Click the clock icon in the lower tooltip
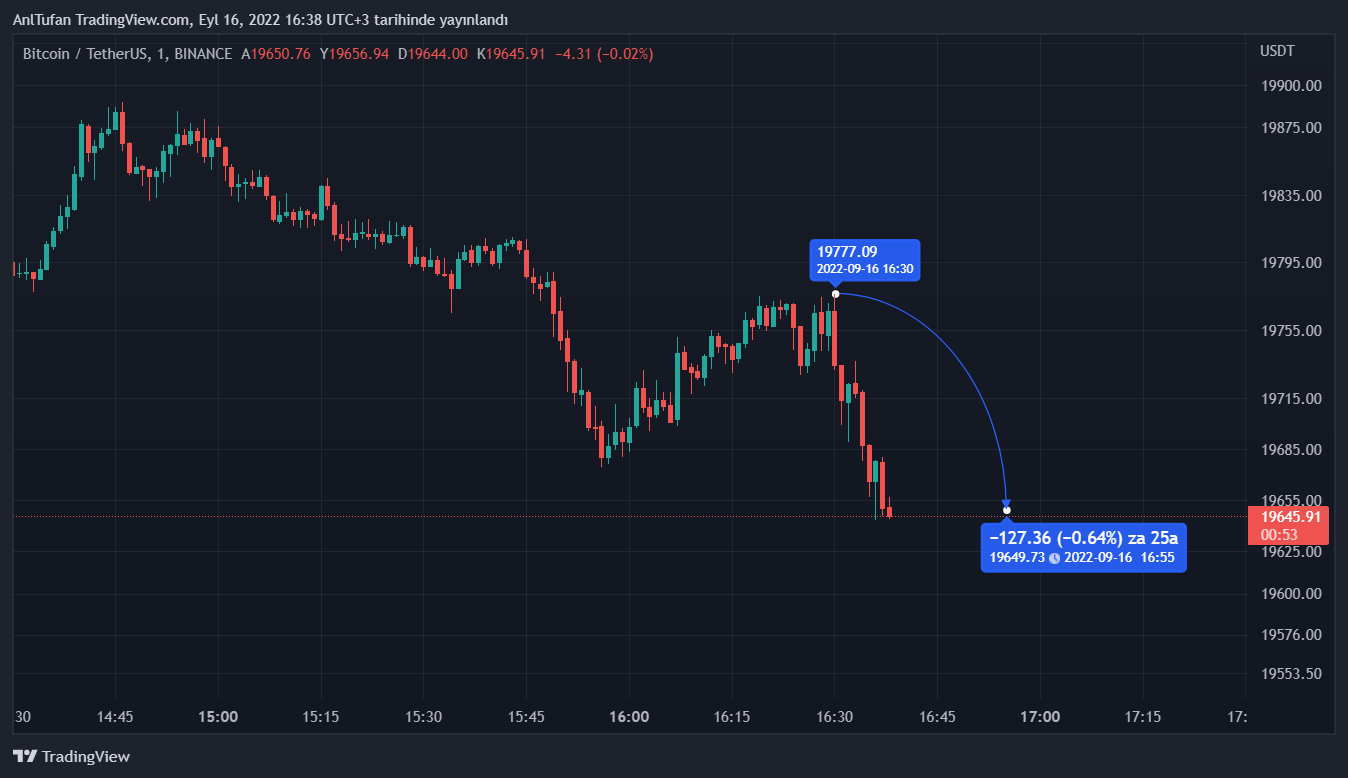The height and width of the screenshot is (778, 1348). pos(1054,558)
